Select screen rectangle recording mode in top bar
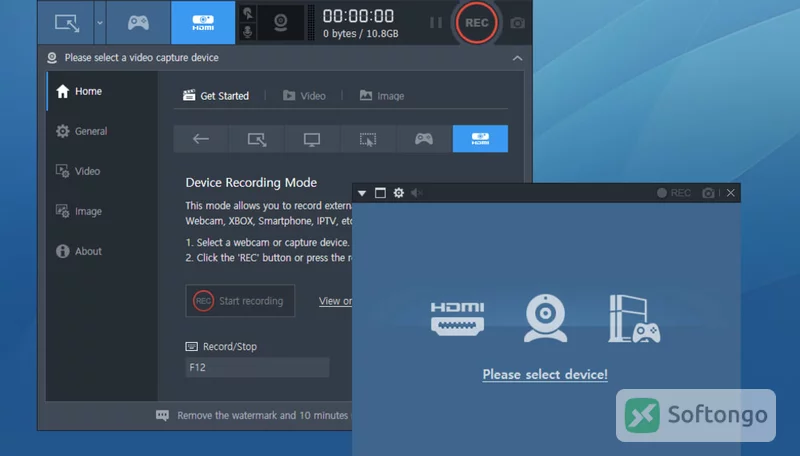Viewport: 800px width, 456px height. click(x=67, y=23)
